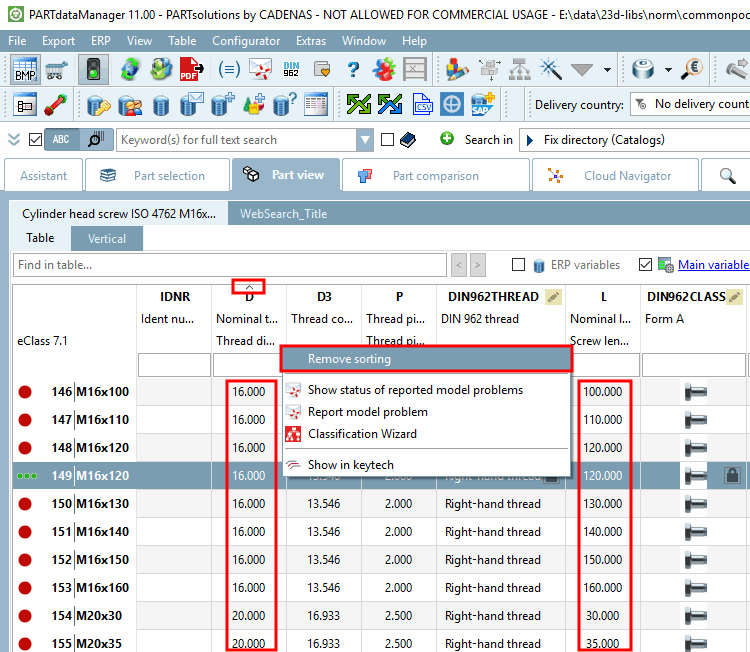The image size is (750, 652).
Task: Click the folder with heart favorites icon
Action: coord(322,69)
